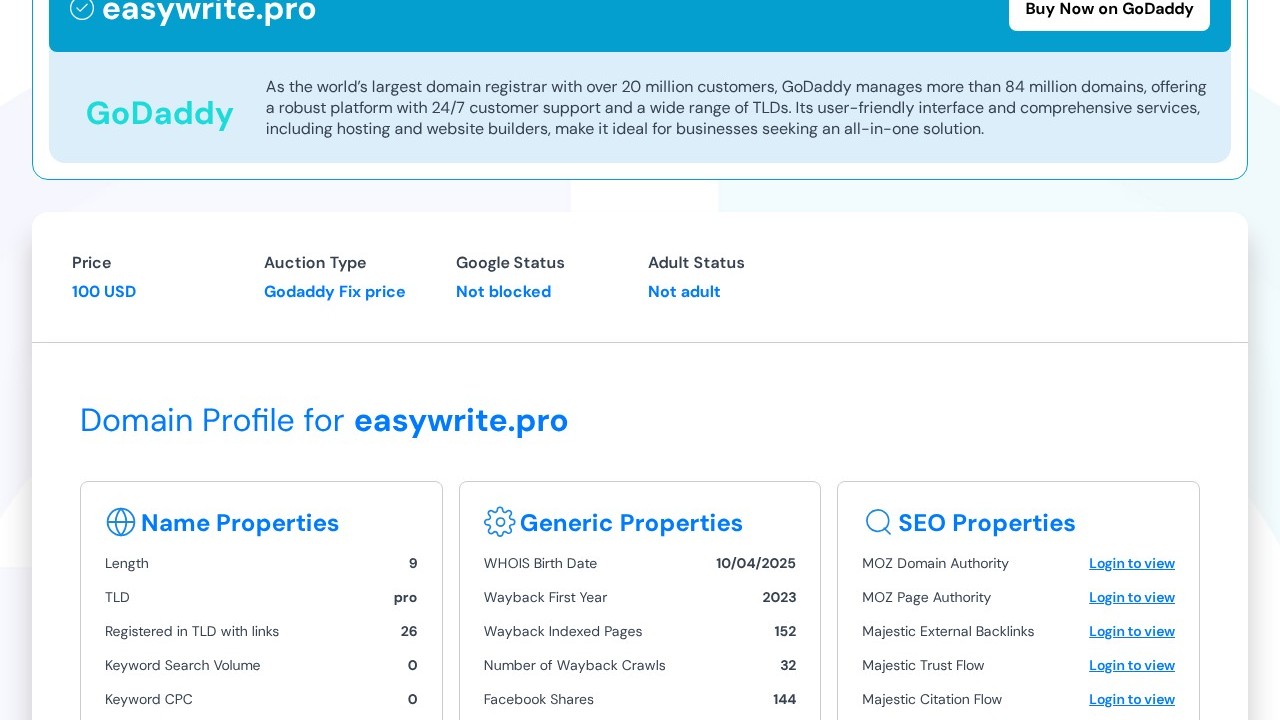The width and height of the screenshot is (1280, 720).
Task: Click the Godaddy Fix price auction type
Action: pyautogui.click(x=334, y=292)
